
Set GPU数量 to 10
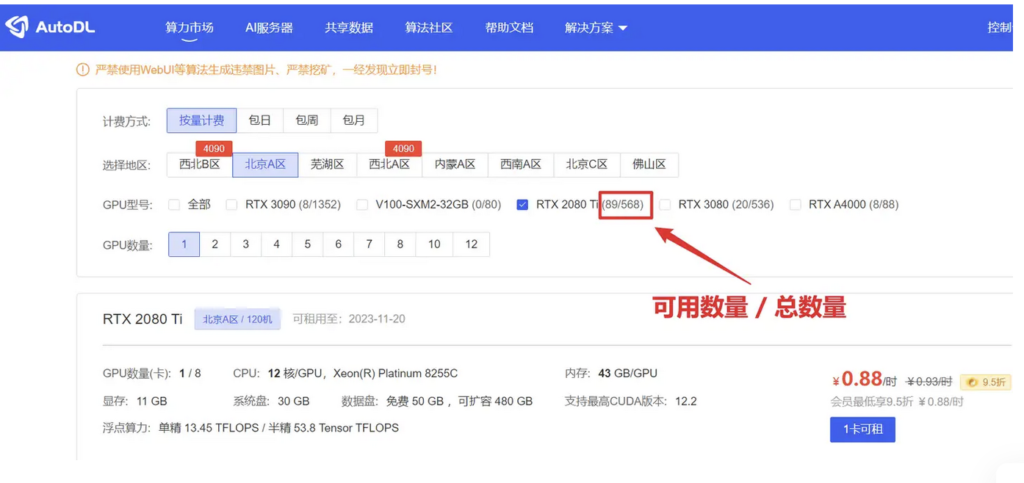point(434,244)
